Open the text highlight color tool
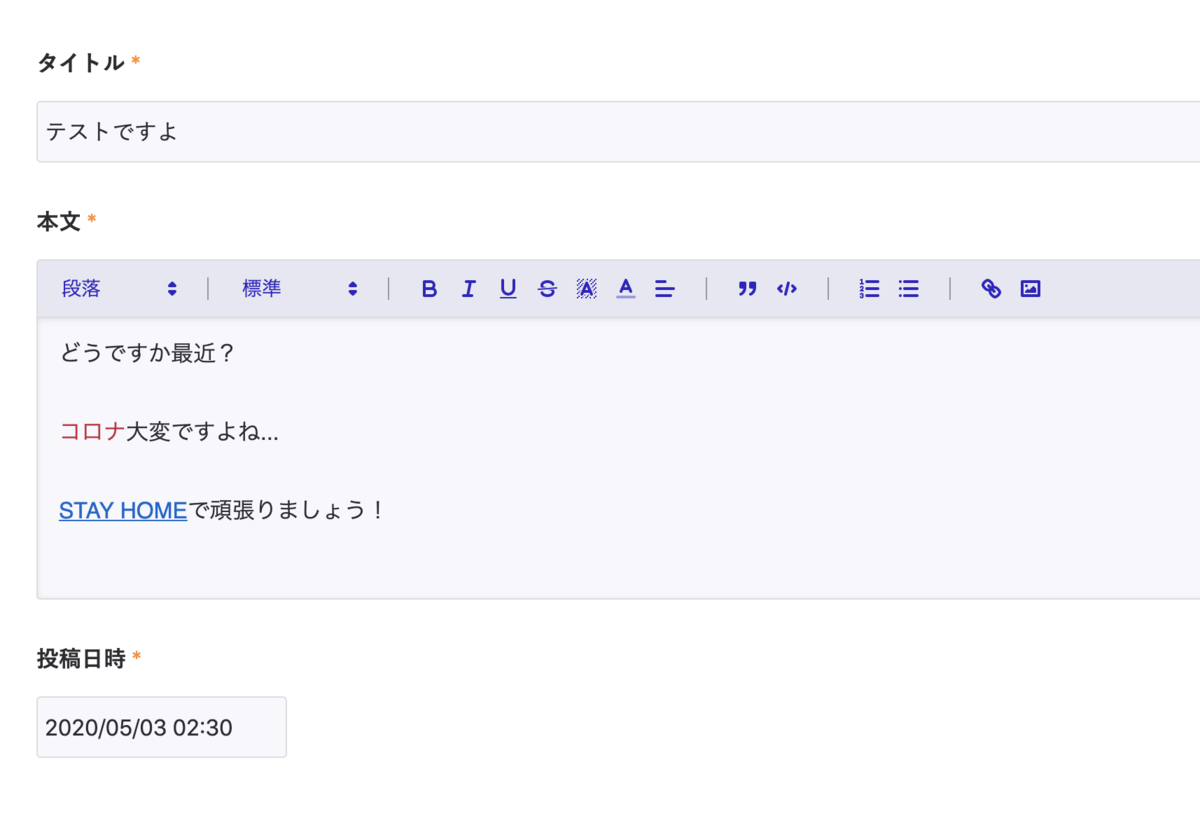The width and height of the screenshot is (1200, 814). tap(586, 288)
